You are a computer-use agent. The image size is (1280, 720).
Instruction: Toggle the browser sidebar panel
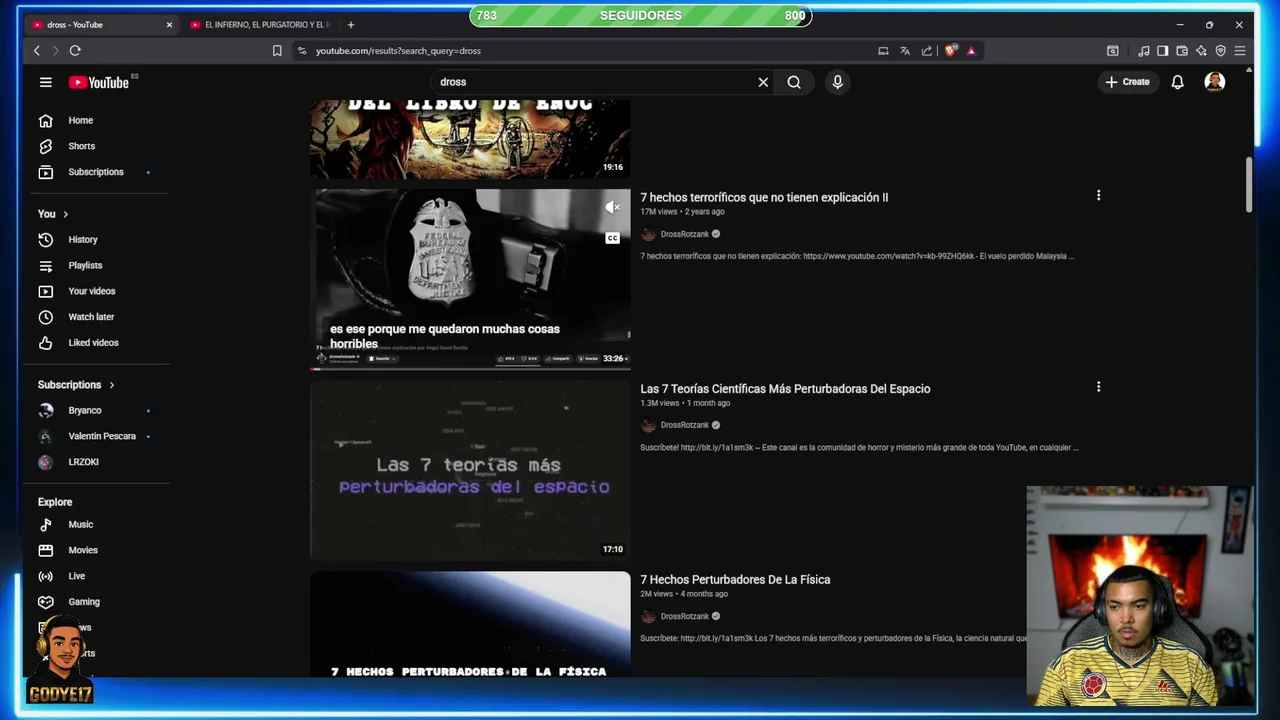pyautogui.click(x=1163, y=50)
